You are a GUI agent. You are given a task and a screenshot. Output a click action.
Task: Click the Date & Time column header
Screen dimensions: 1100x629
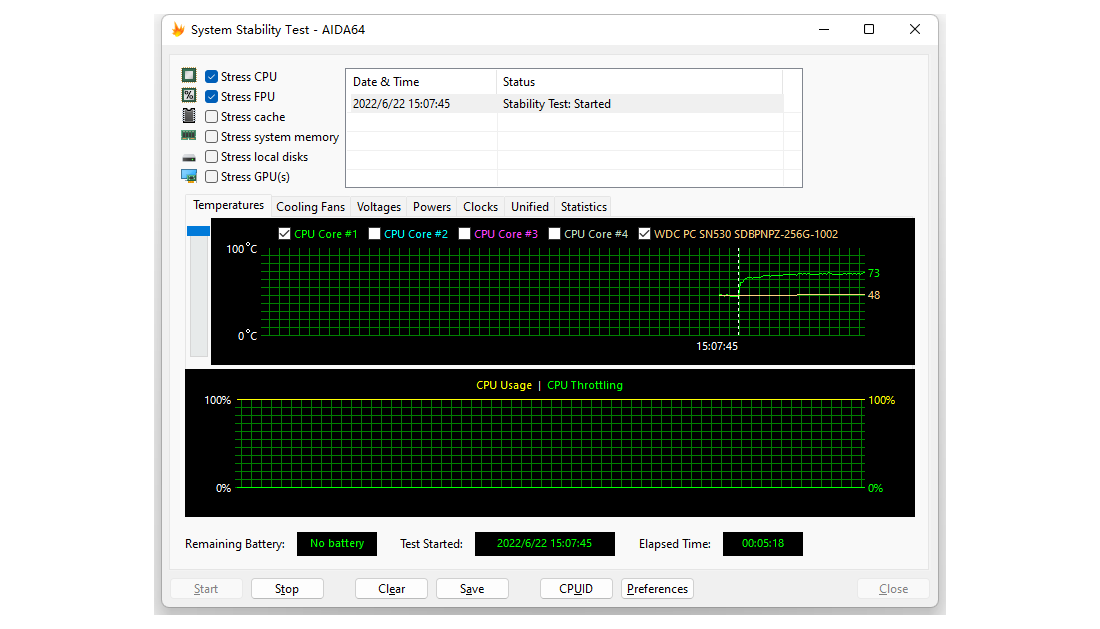tap(421, 82)
